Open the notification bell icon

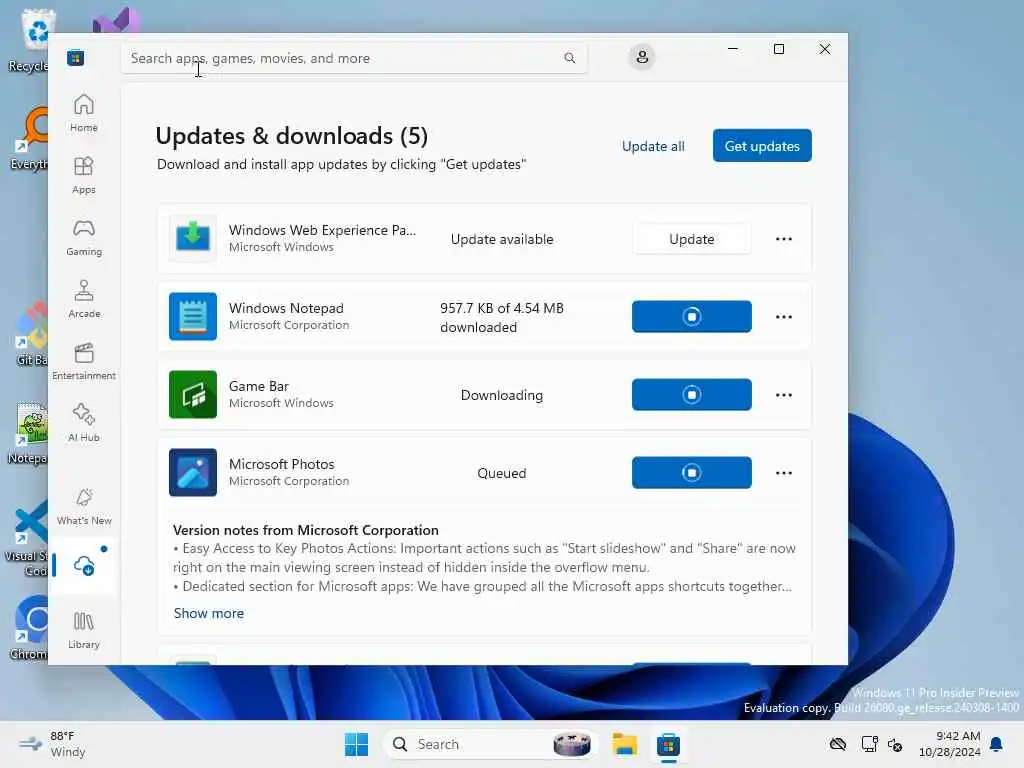[x=996, y=744]
